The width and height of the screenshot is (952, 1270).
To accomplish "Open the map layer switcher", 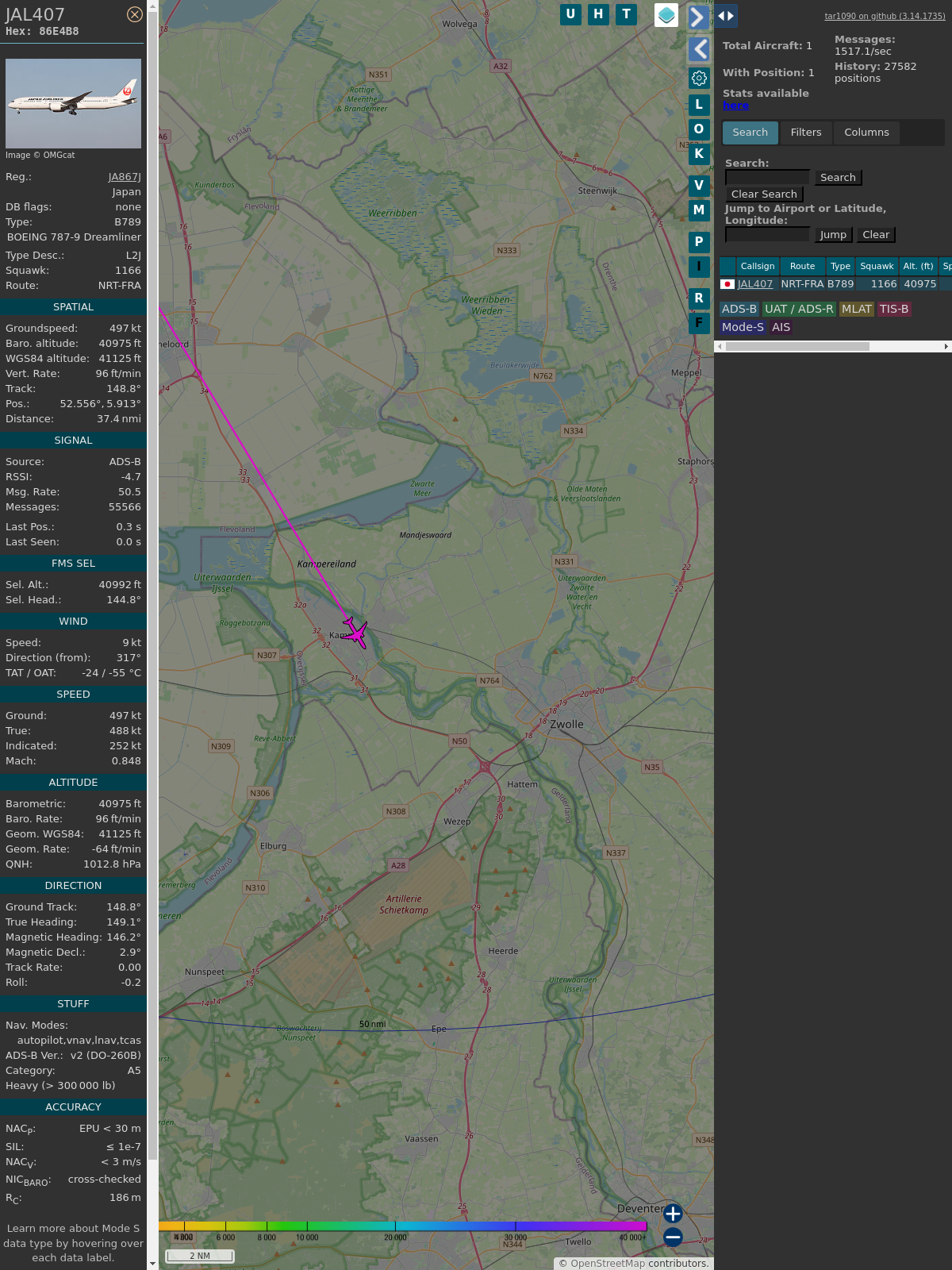I will click(666, 15).
